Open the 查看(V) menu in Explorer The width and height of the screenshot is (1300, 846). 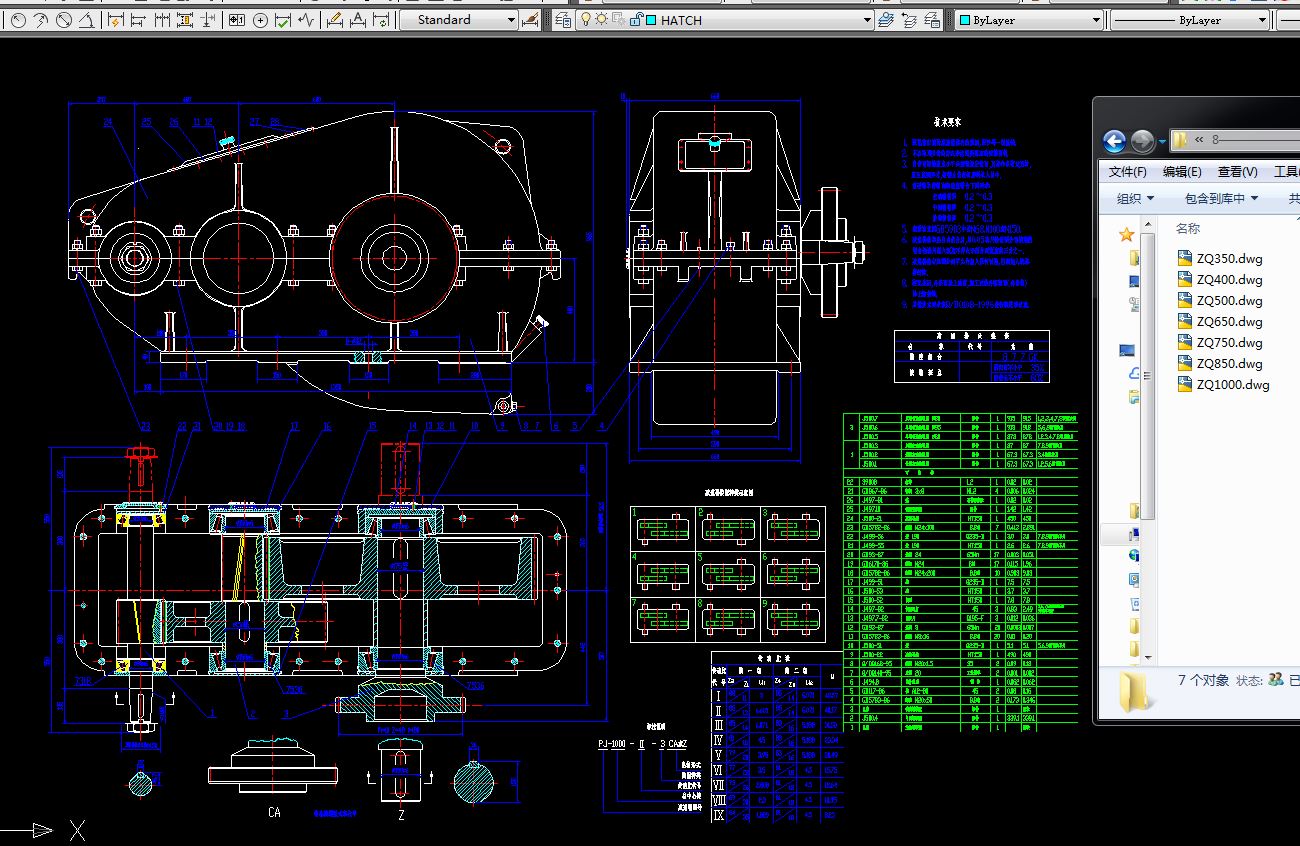(1237, 172)
